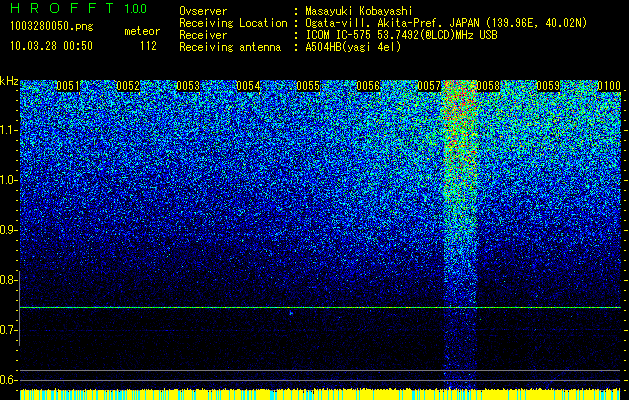Click the small meteor echo dot below 0055

[291, 313]
